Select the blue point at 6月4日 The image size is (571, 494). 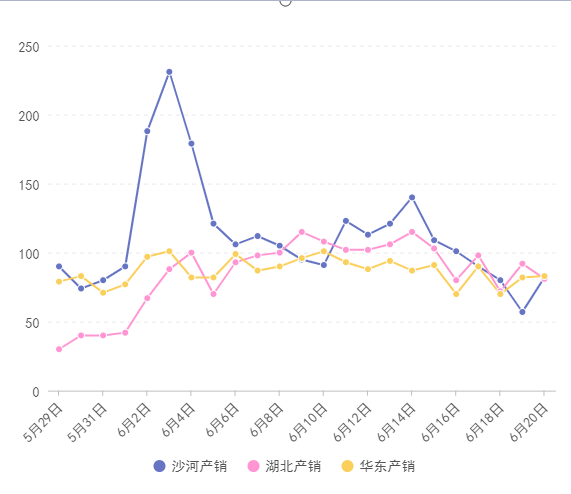(191, 144)
